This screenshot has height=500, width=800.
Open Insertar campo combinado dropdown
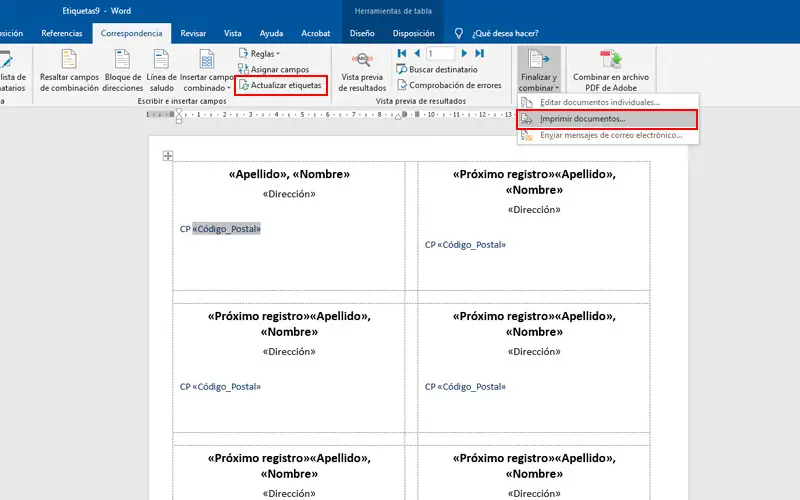(x=207, y=70)
